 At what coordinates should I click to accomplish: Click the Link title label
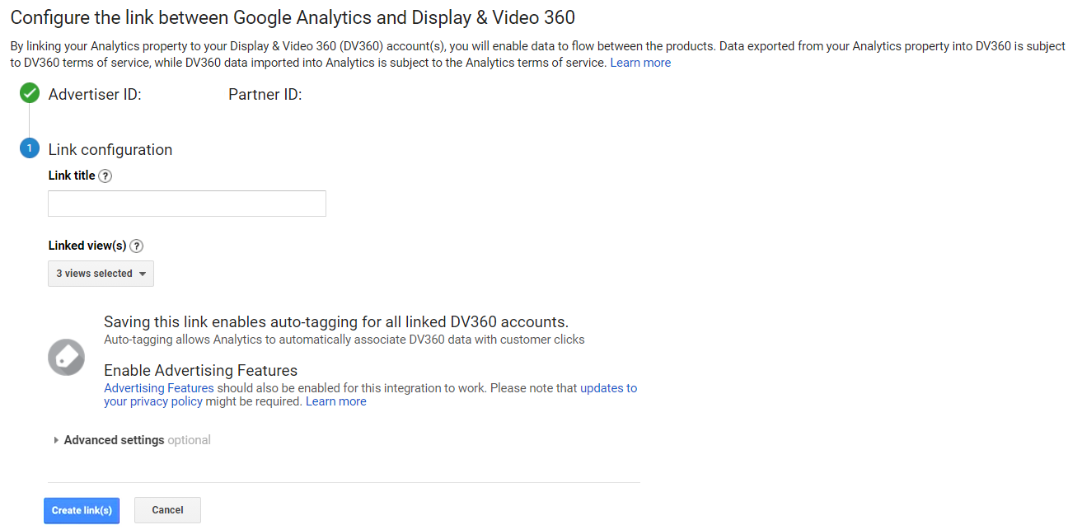tap(72, 176)
